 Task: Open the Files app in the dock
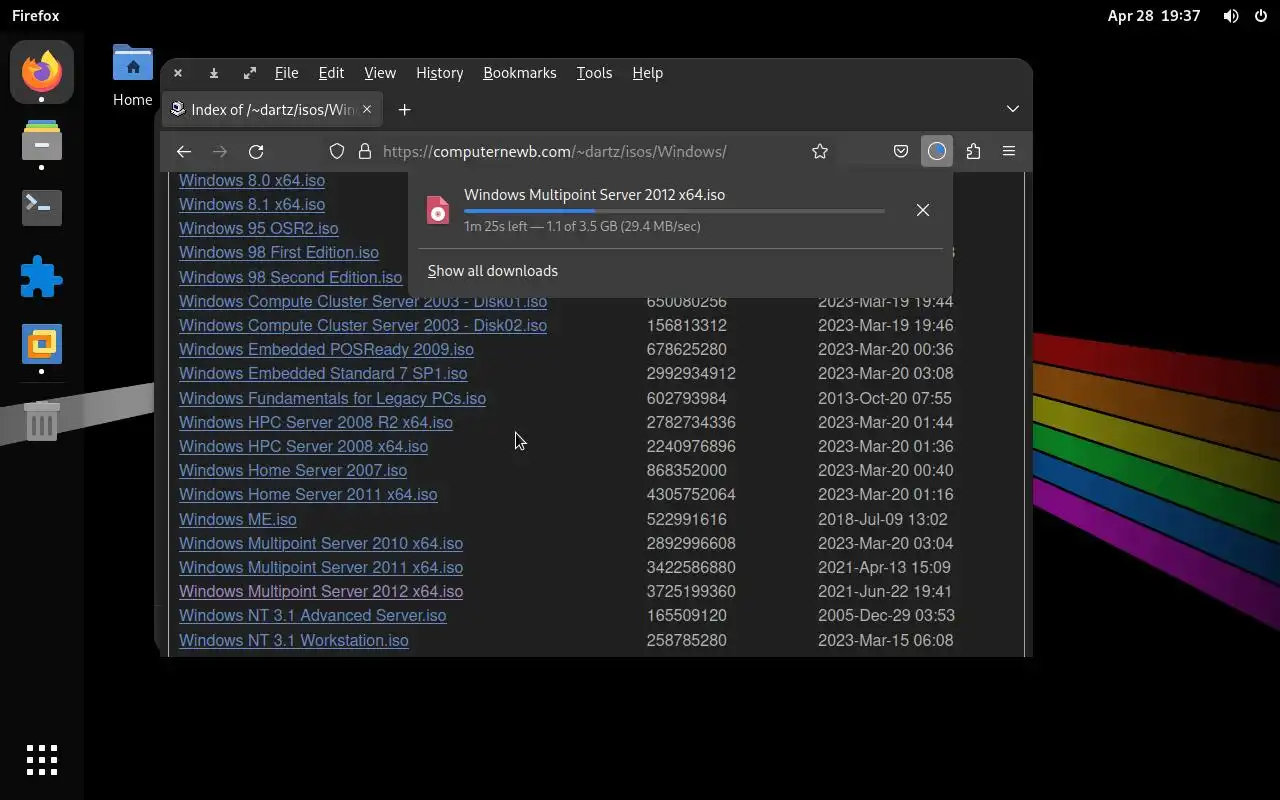pos(42,143)
